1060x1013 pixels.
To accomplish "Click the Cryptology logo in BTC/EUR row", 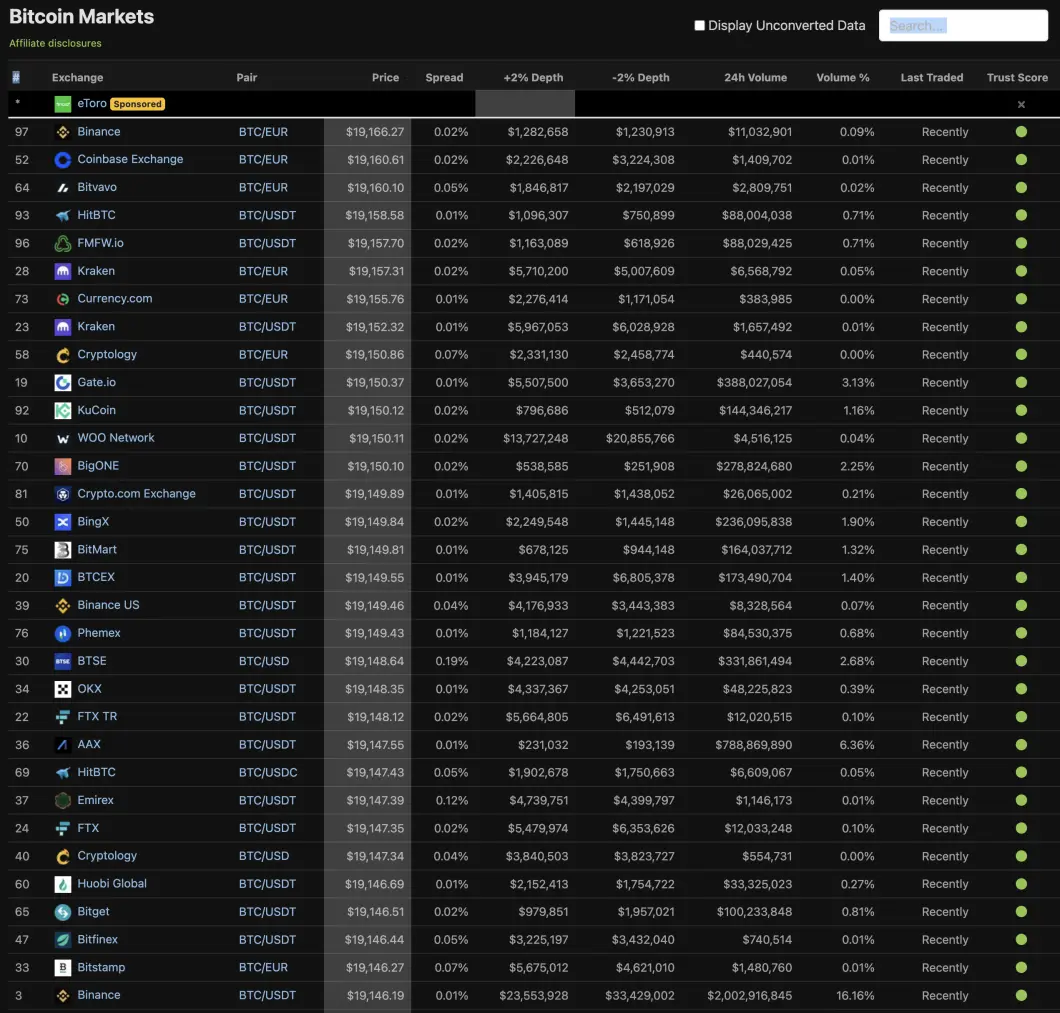I will 63,355.
